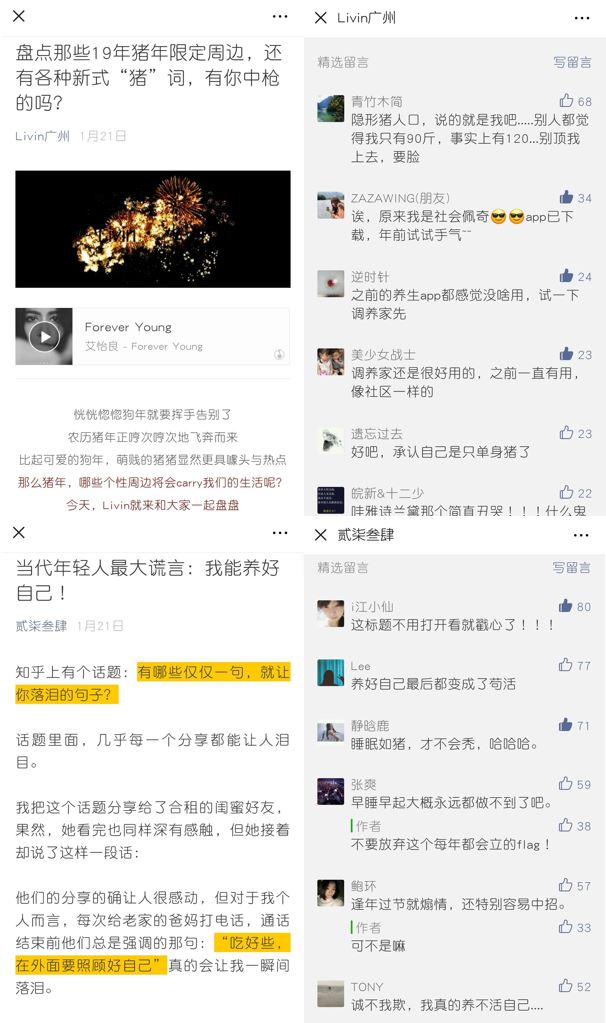
Task: Open more options on Livin广州 comments panel
Action: pos(582,18)
